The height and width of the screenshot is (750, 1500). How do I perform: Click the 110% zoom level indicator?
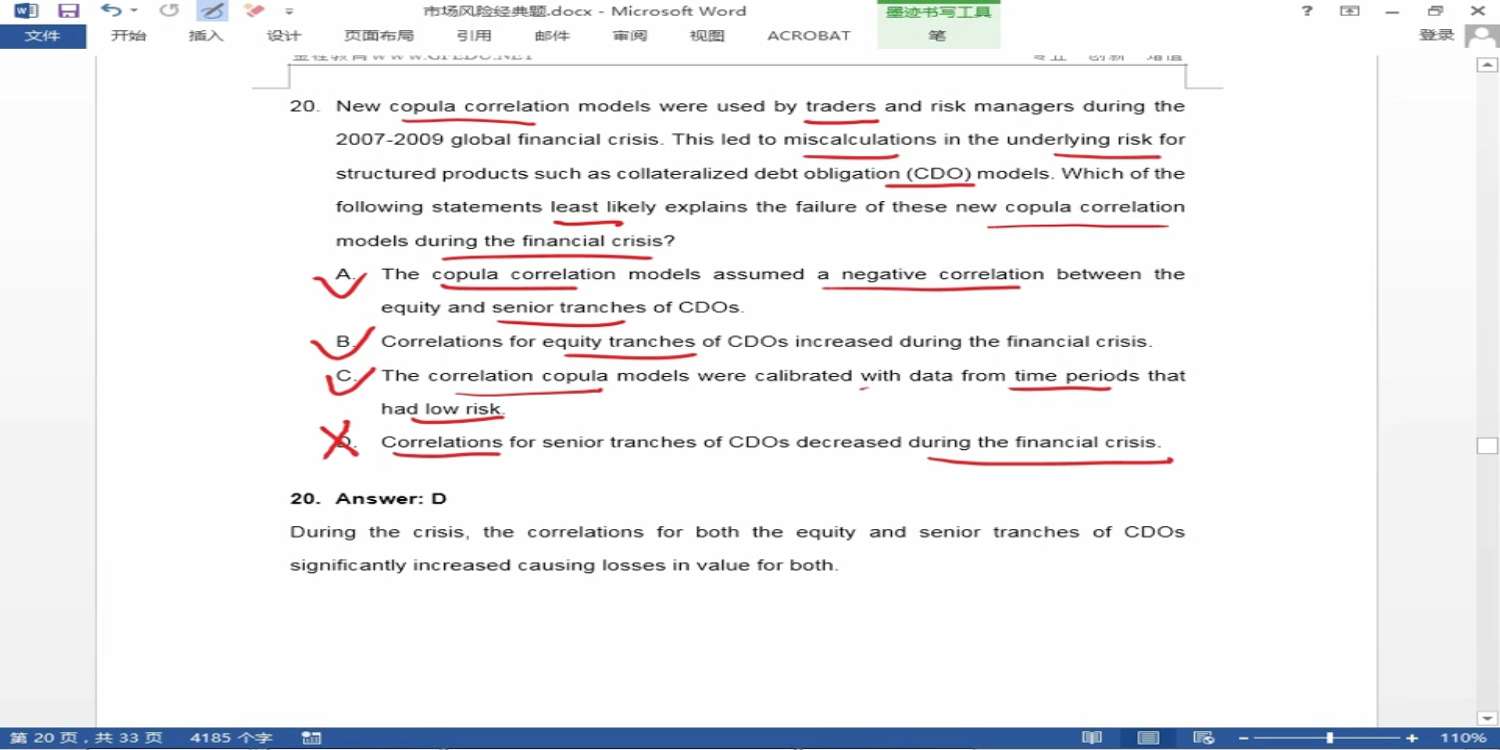click(x=1463, y=738)
